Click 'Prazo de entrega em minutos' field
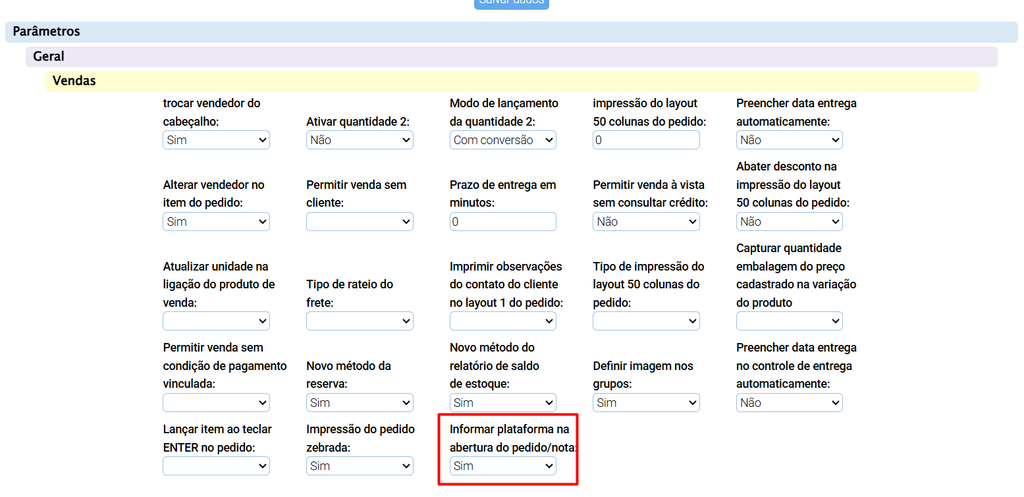The width and height of the screenshot is (1024, 497). [x=503, y=221]
